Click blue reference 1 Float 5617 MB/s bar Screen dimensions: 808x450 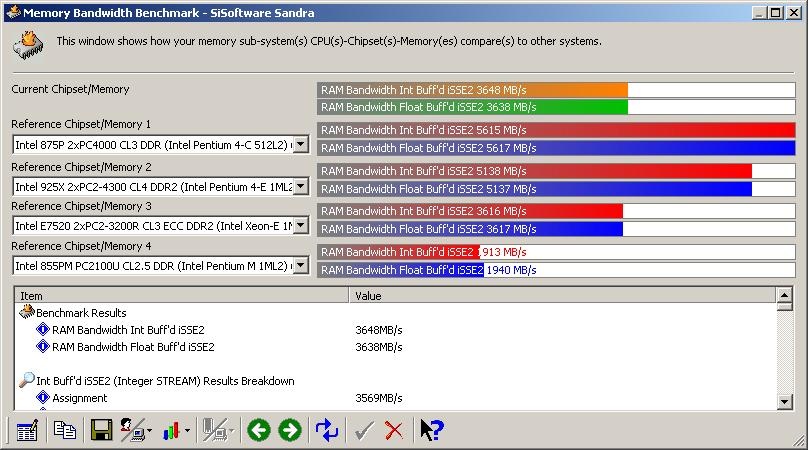[556, 148]
